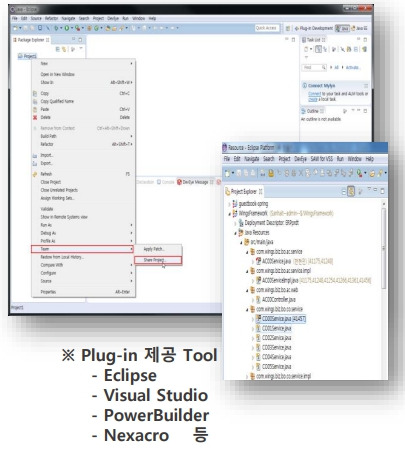The height and width of the screenshot is (458, 405).
Task: Open the Source menu in Java Eclipse window
Action: point(36,18)
